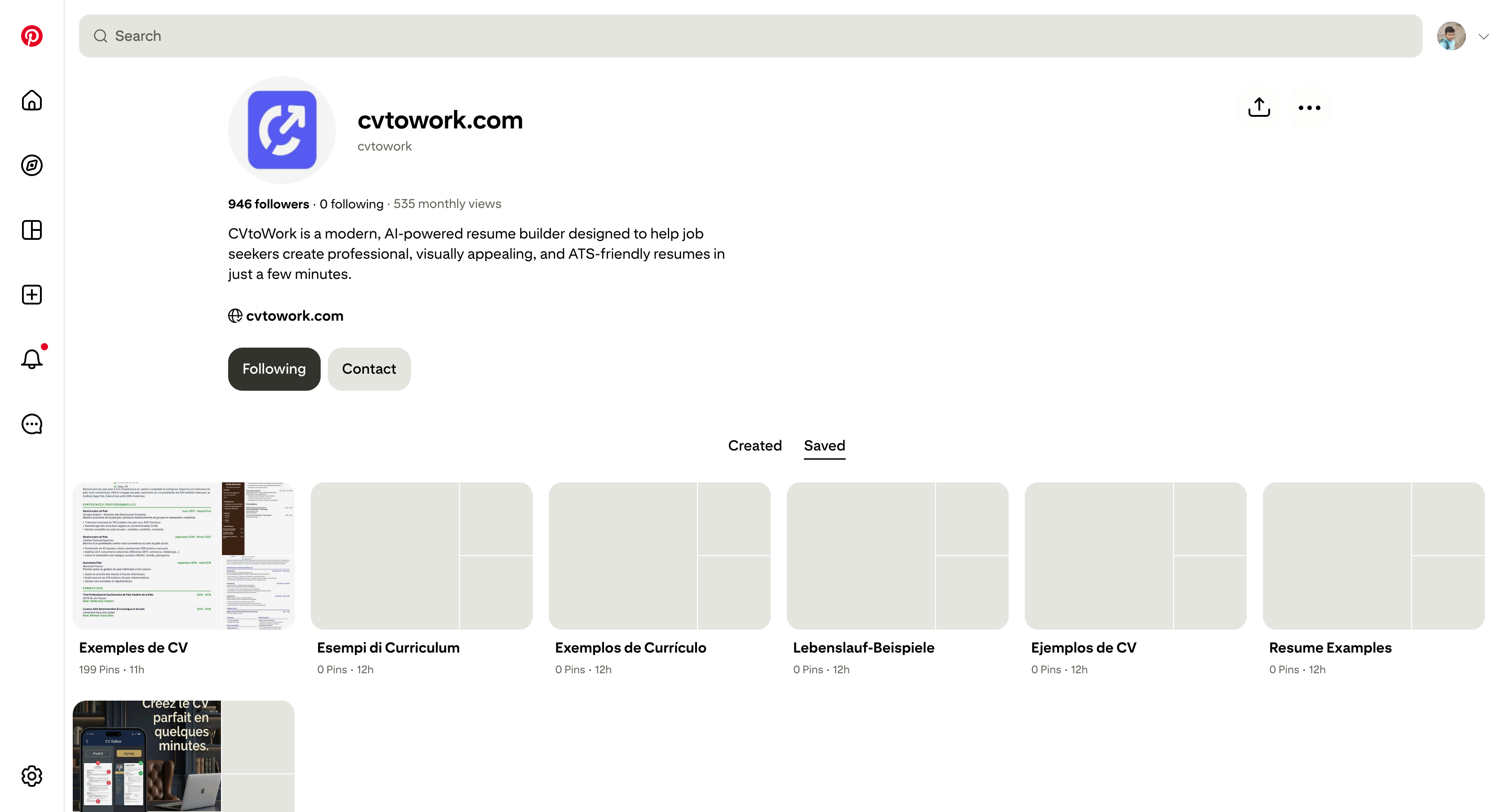Screen dimensions: 1509x812
Task: Toggle the Following button
Action: [x=274, y=369]
